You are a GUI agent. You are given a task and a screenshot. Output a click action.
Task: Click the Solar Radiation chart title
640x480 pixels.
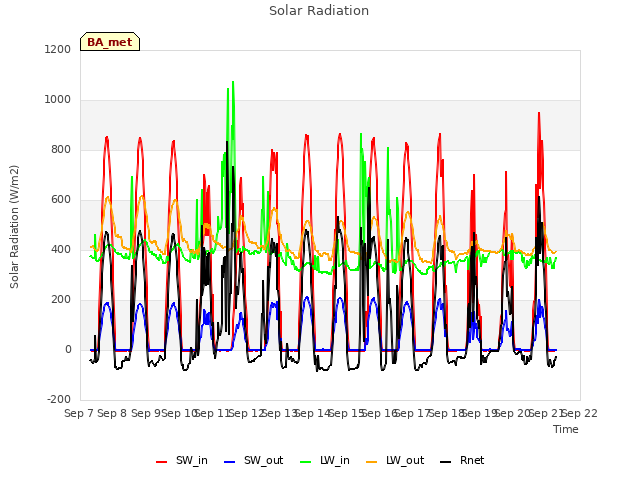(x=319, y=11)
